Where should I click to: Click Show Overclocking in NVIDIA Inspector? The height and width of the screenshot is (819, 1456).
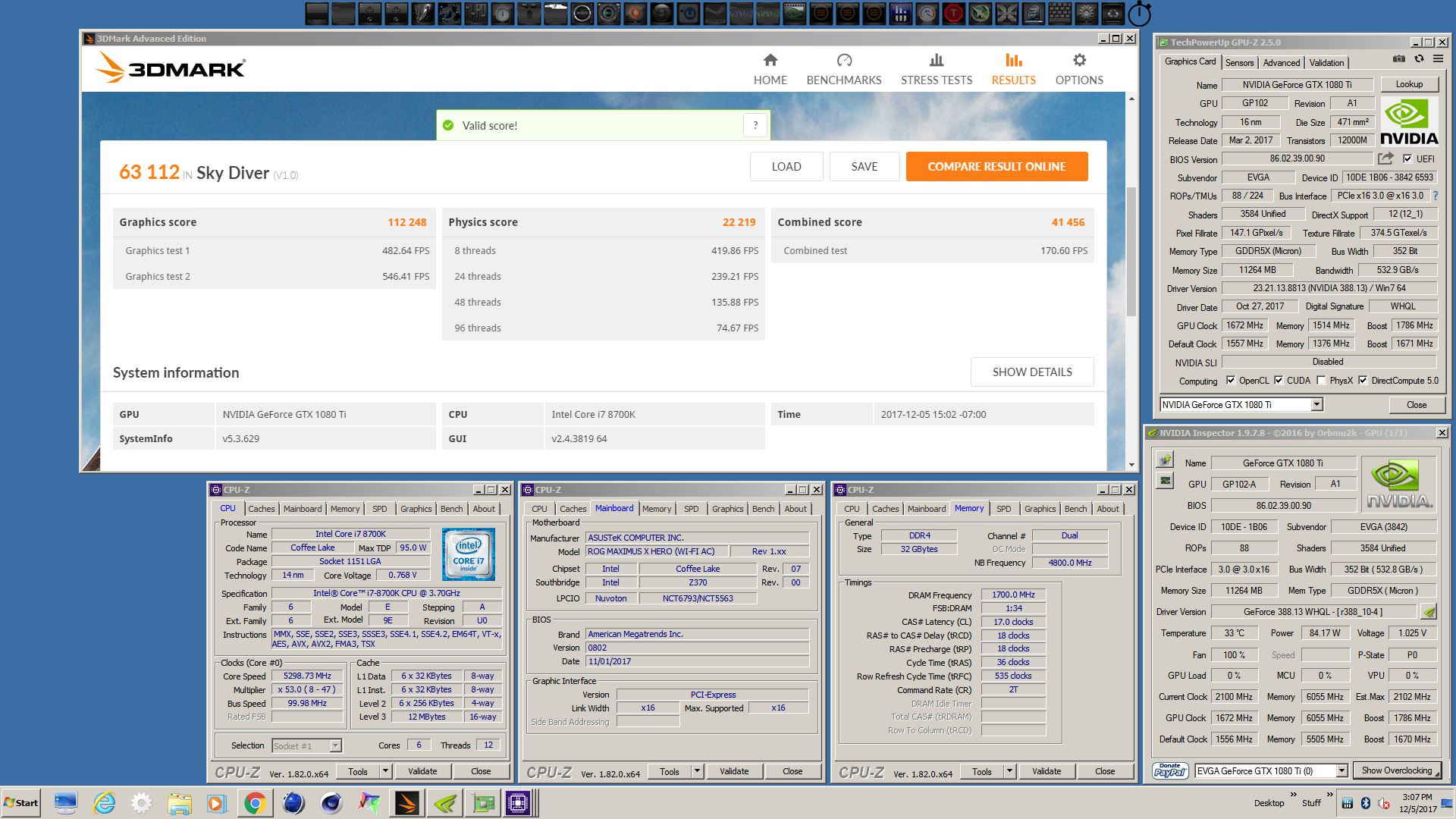coord(1397,770)
